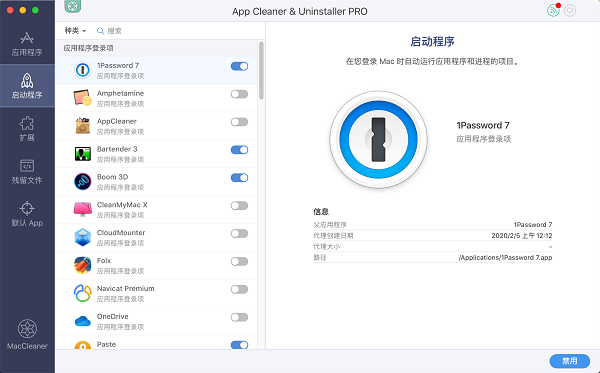This screenshot has height=373, width=600.
Task: Select the Navicat Premium app icon
Action: 82,293
